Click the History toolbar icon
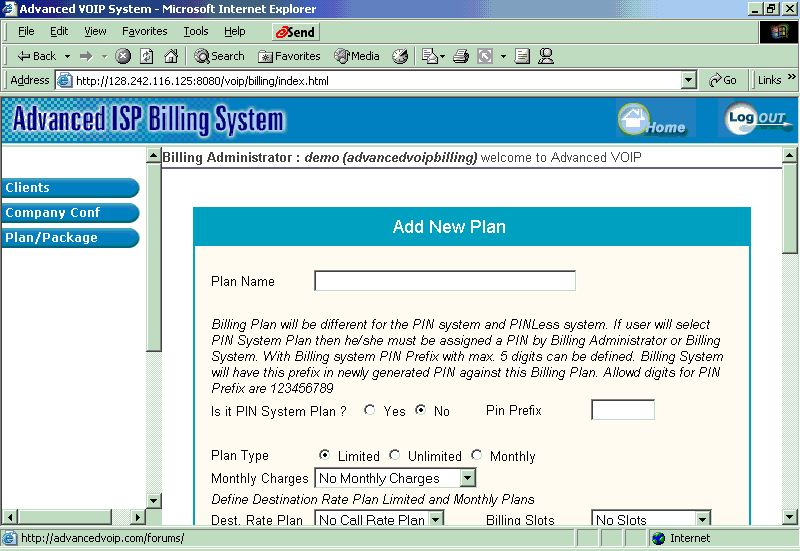 (x=400, y=56)
